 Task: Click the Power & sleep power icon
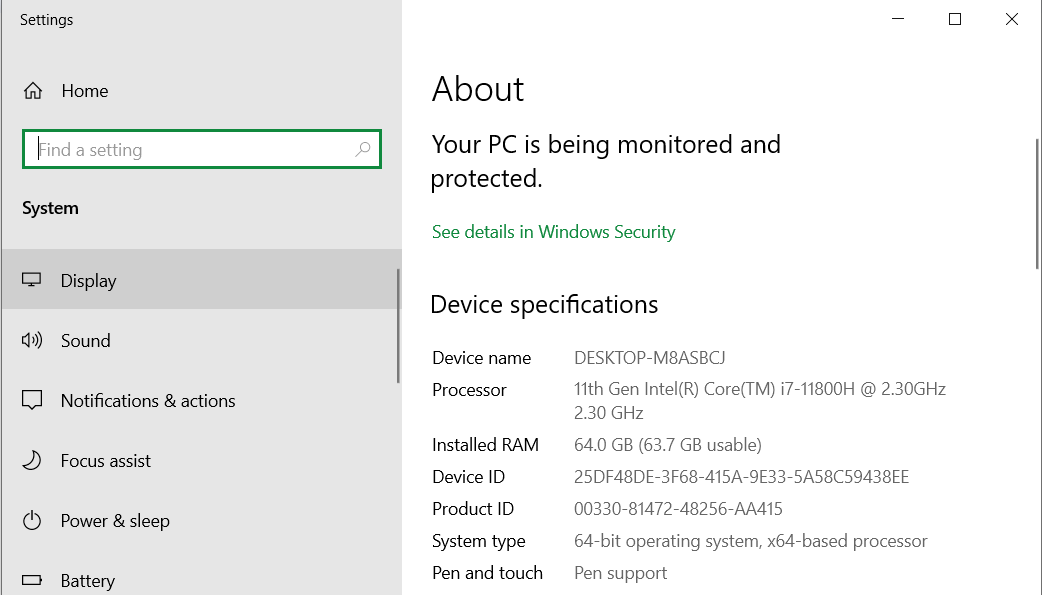[x=32, y=521]
